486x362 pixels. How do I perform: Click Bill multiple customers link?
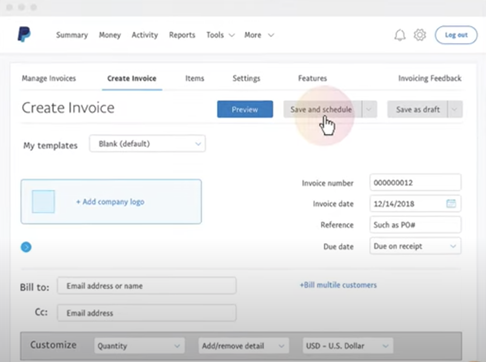click(x=338, y=285)
